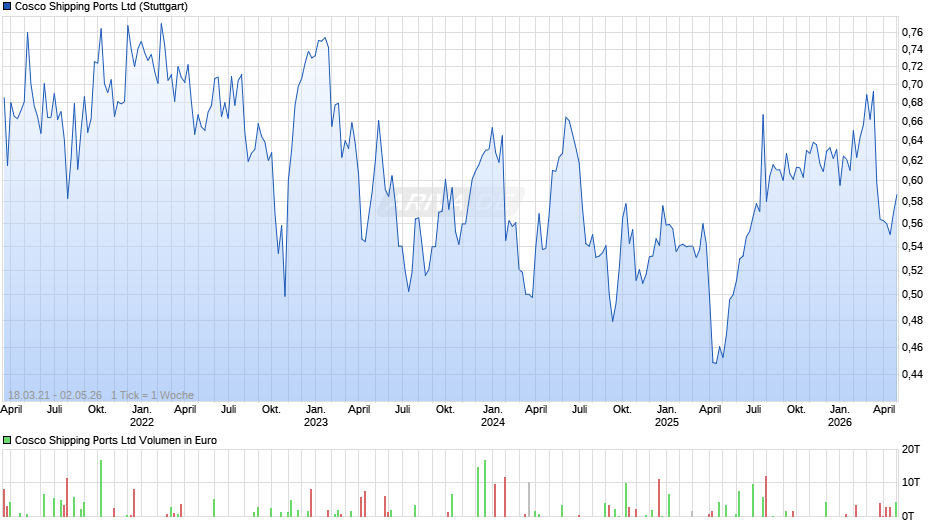Screen dimensions: 940x526
Task: Click the 2026 year label on time axis
Action: click(x=840, y=422)
